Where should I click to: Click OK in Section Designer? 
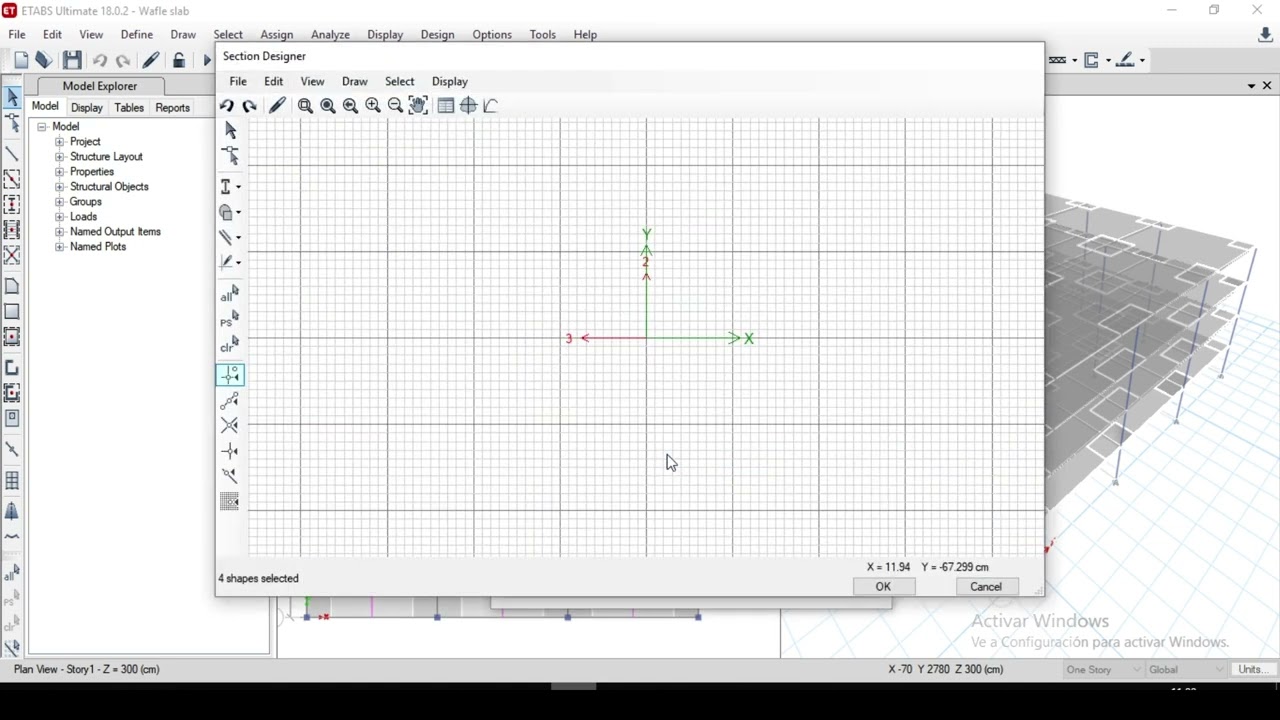point(883,587)
